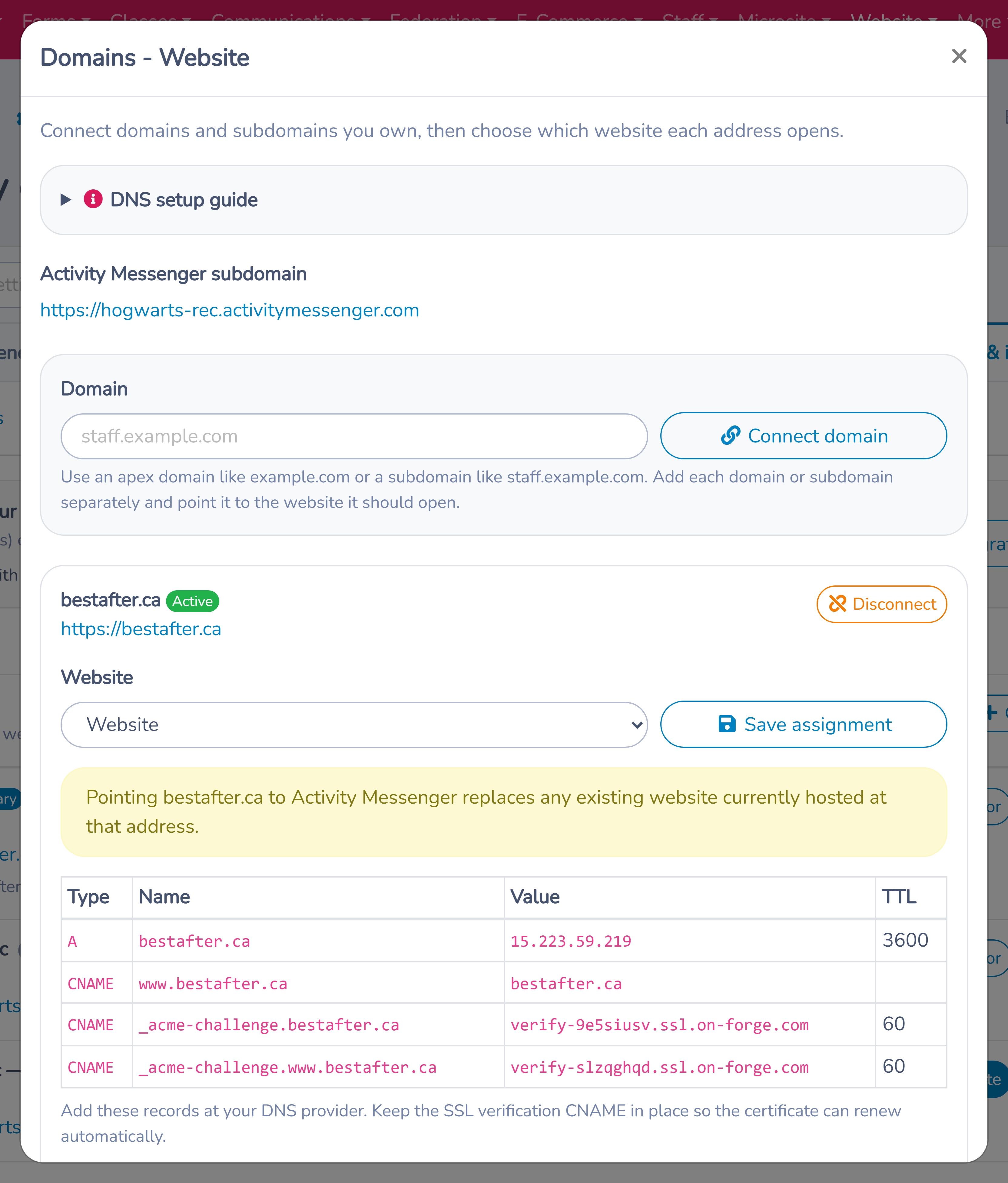Open the Website assignment dropdown
This screenshot has height=1183, width=1008.
354,725
